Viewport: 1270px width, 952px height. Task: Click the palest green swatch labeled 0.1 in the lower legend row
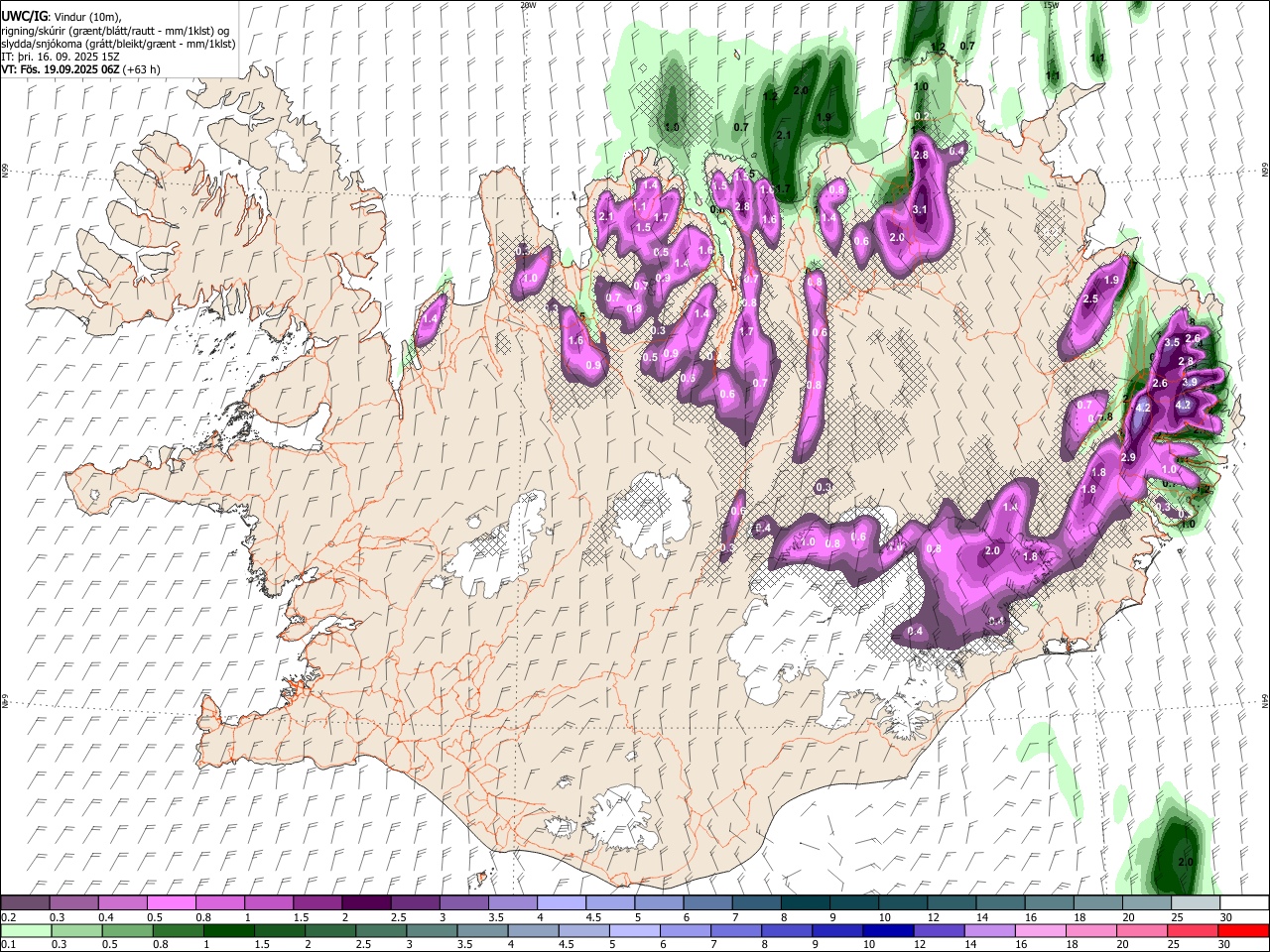[25, 930]
